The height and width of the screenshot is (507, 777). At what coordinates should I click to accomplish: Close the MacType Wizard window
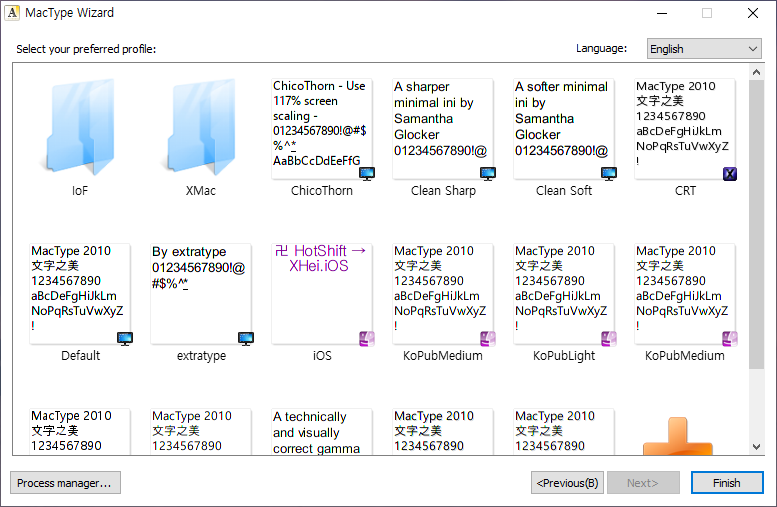[753, 13]
